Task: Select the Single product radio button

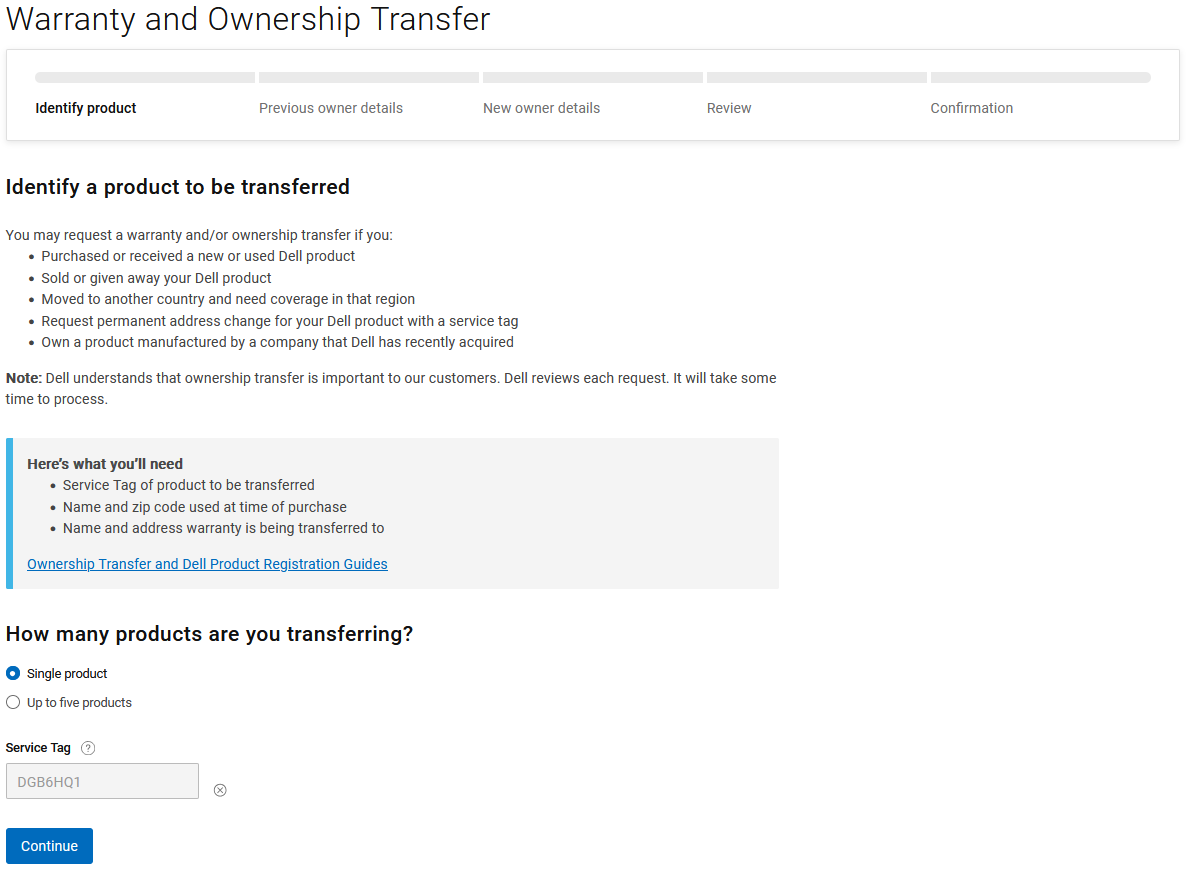Action: click(x=13, y=674)
